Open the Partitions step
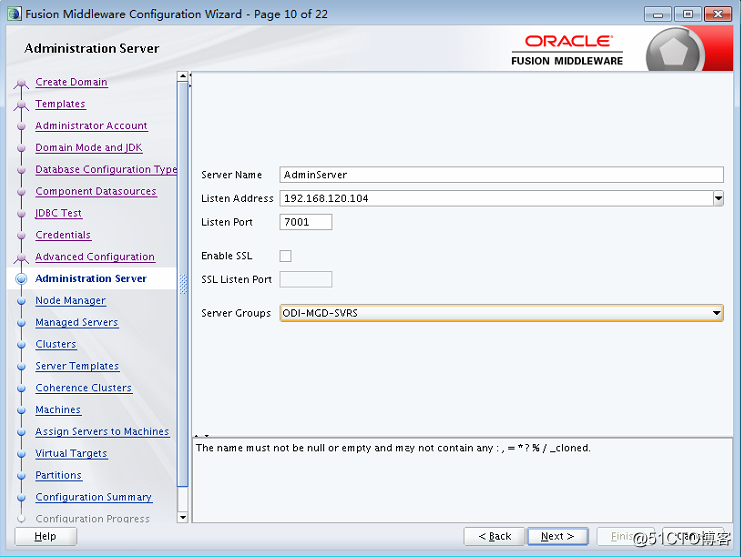 58,475
